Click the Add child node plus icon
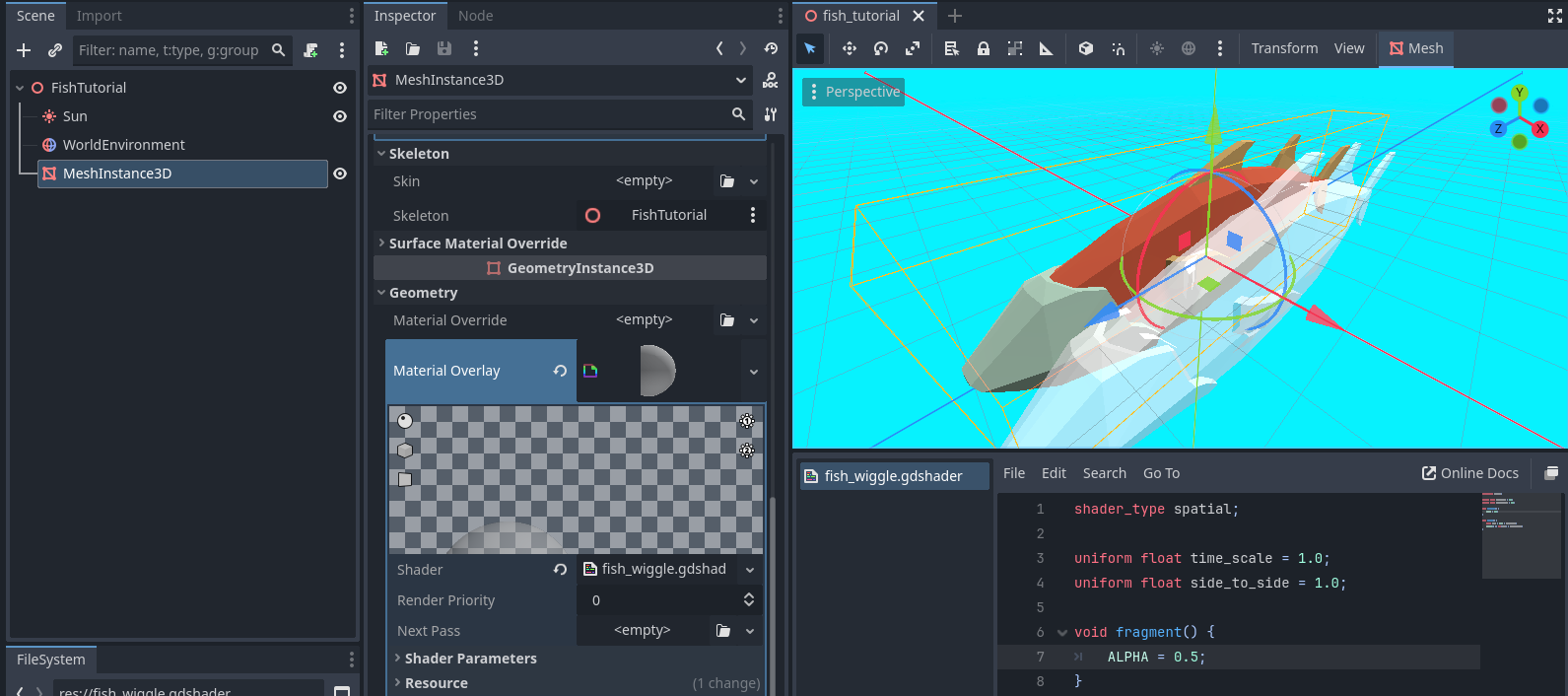1568x696 pixels. [x=25, y=50]
